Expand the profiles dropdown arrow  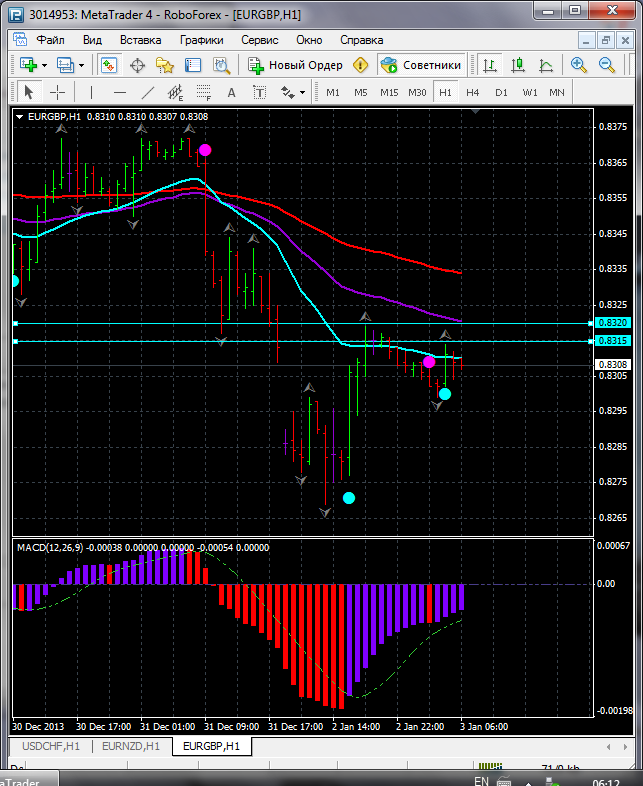click(82, 65)
